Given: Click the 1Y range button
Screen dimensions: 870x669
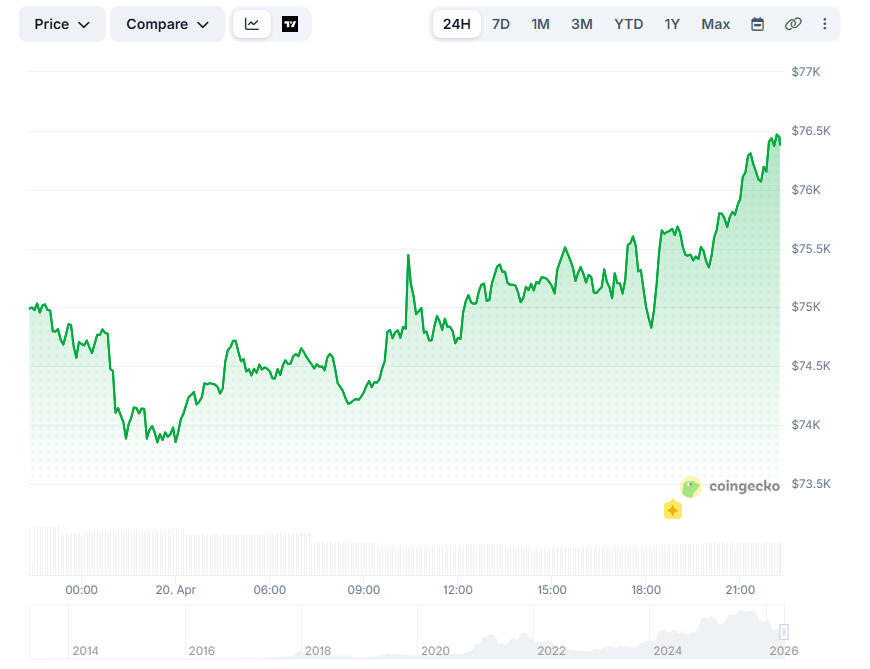Looking at the screenshot, I should 671,23.
